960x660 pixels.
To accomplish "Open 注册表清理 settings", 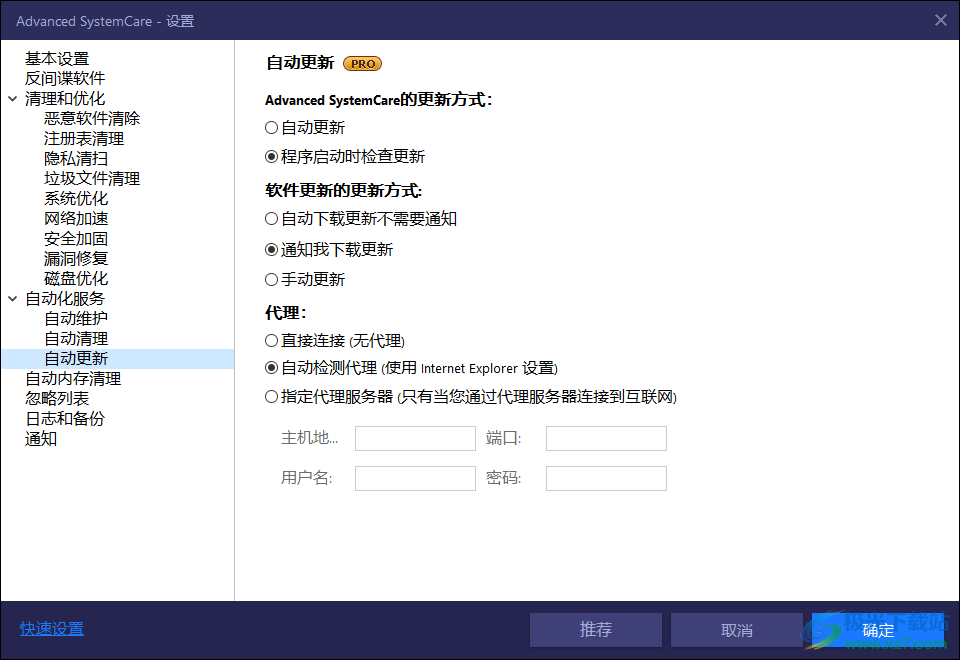I will click(84, 139).
